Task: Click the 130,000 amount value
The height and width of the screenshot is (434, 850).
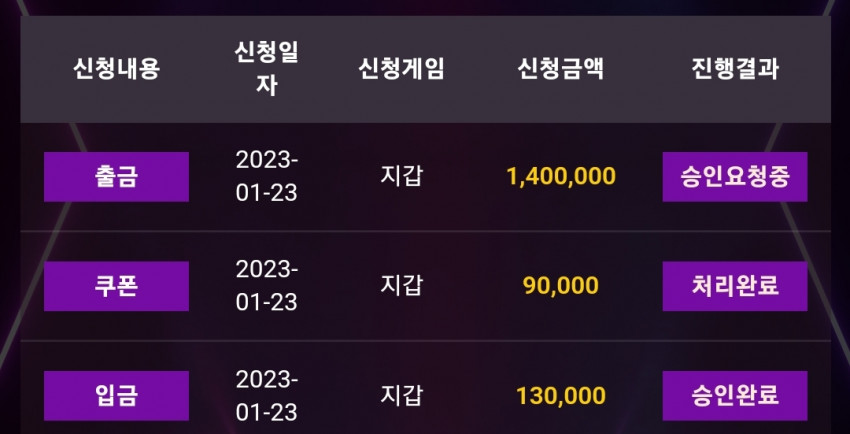Action: (x=561, y=396)
